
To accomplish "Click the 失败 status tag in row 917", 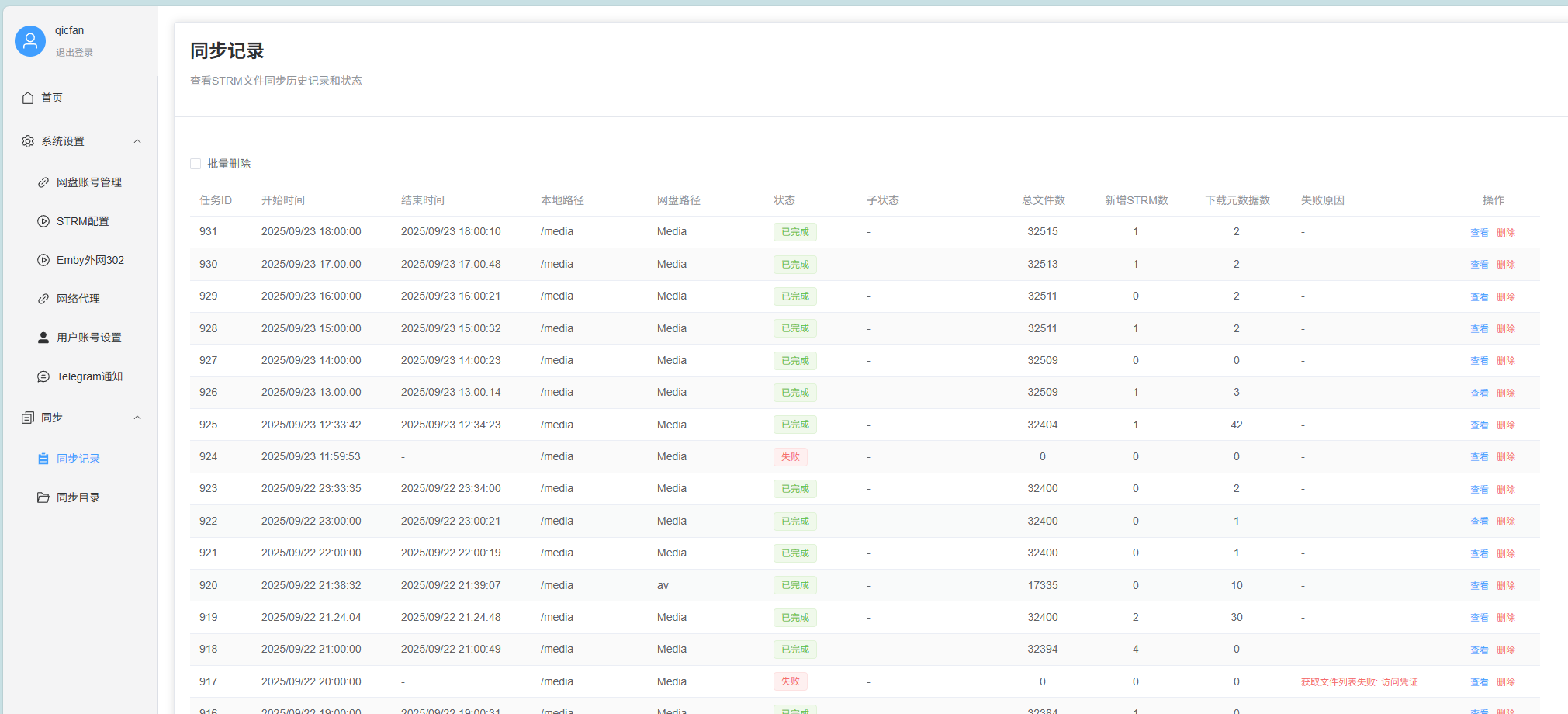I will click(791, 681).
